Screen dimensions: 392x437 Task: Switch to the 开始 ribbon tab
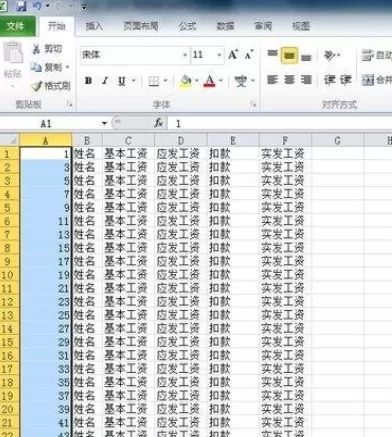point(57,26)
